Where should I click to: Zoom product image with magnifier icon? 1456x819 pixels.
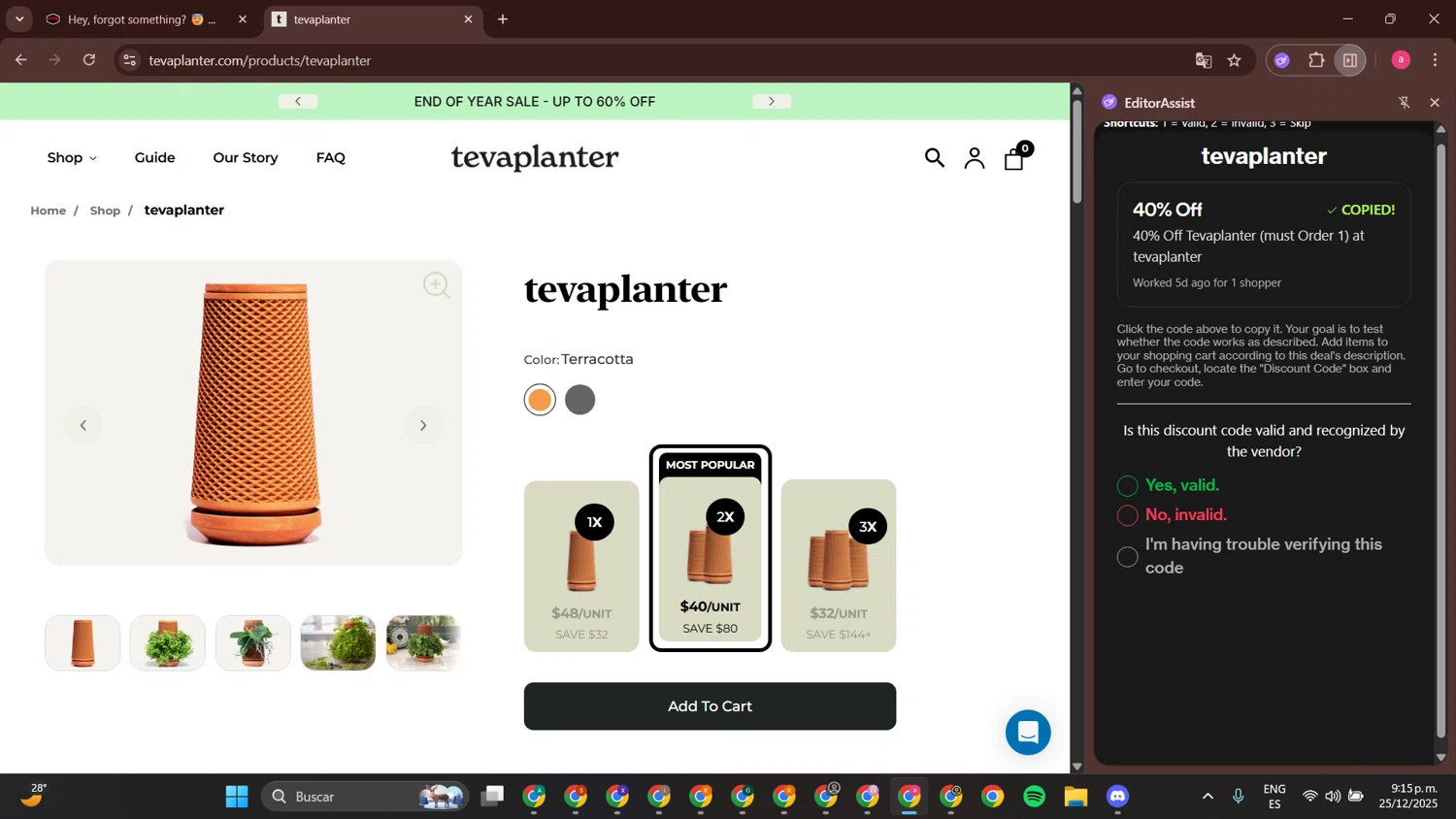(x=436, y=284)
